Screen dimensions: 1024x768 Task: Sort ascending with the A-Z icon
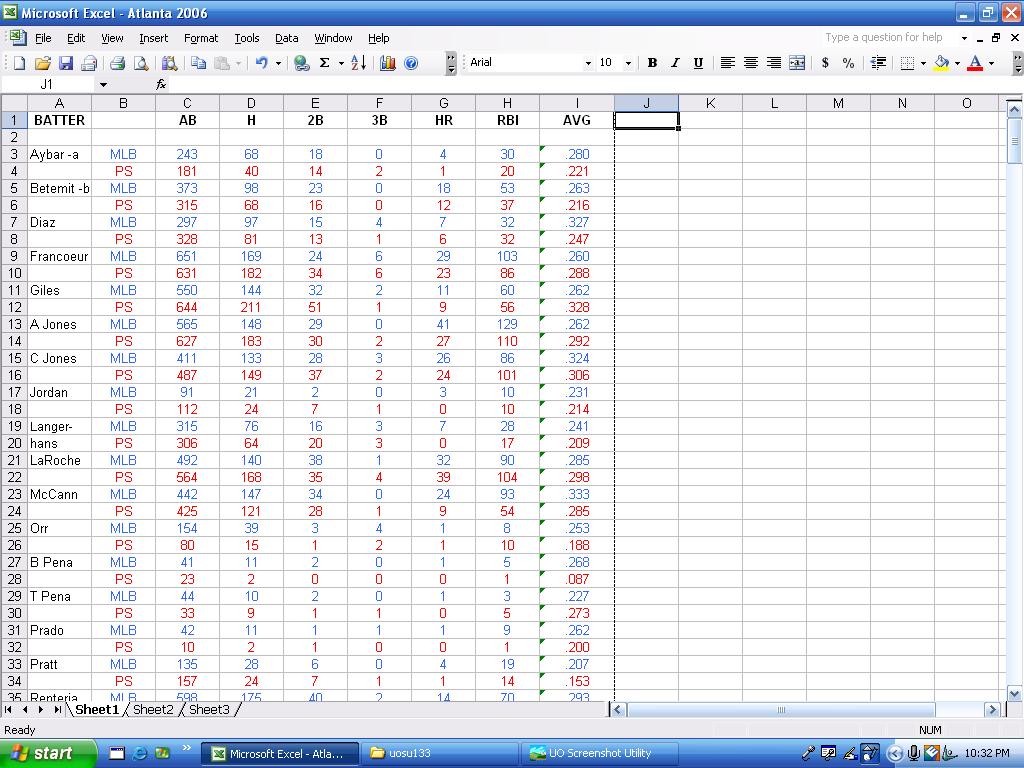358,63
